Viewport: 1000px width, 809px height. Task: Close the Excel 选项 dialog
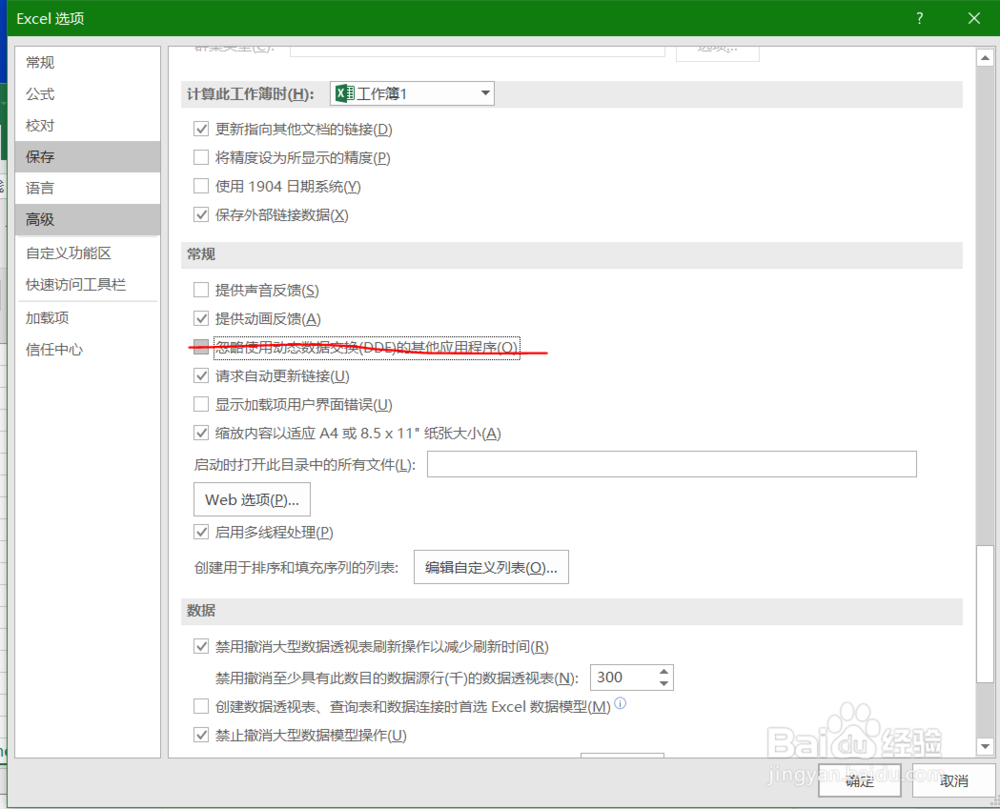pyautogui.click(x=974, y=18)
